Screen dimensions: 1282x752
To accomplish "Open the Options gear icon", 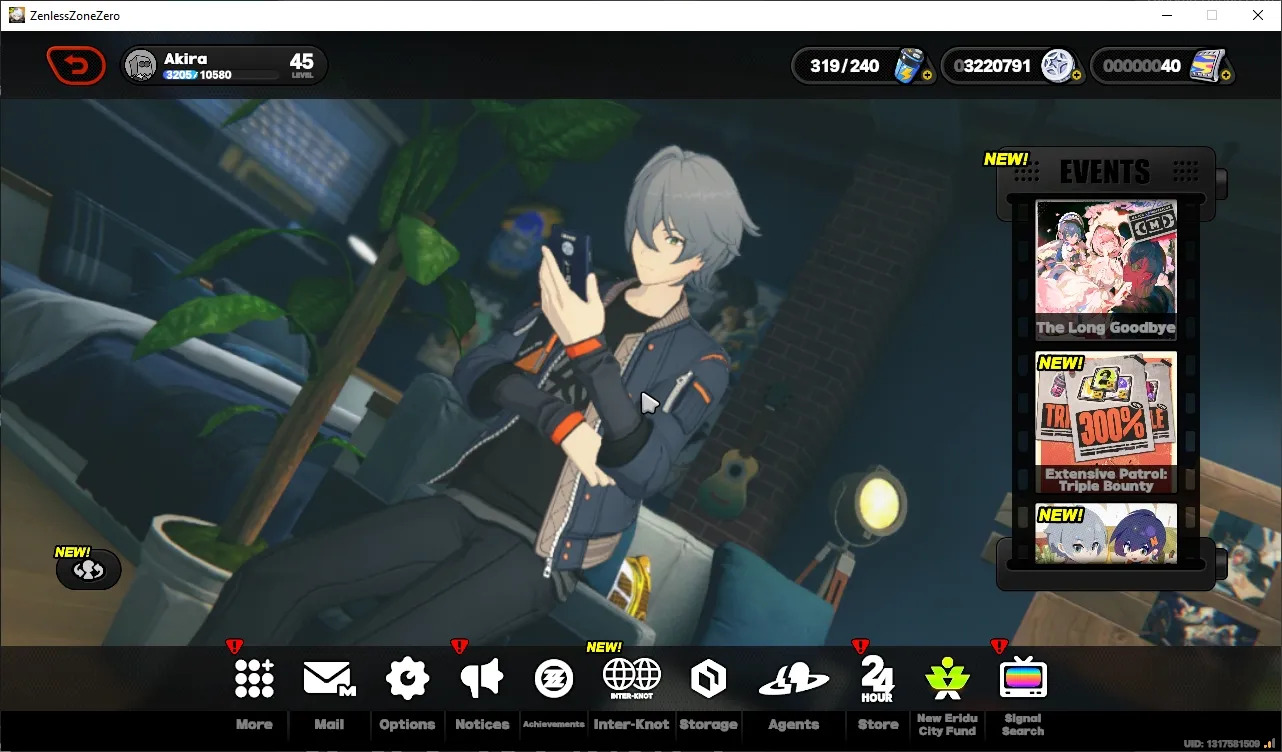I will [407, 678].
